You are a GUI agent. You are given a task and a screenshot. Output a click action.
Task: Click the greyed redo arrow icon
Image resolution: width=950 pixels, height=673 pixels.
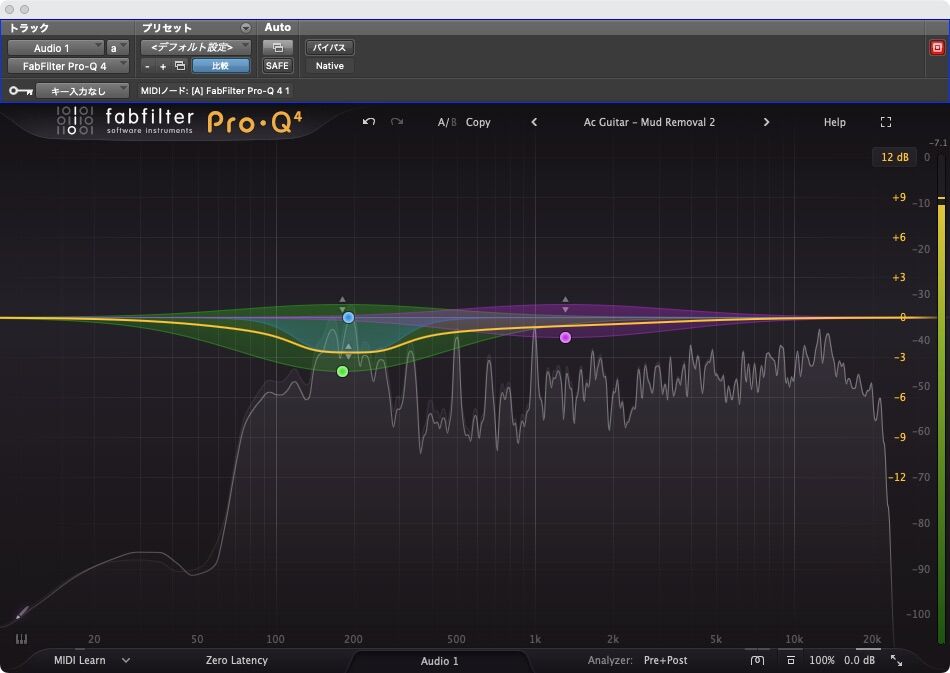click(397, 122)
